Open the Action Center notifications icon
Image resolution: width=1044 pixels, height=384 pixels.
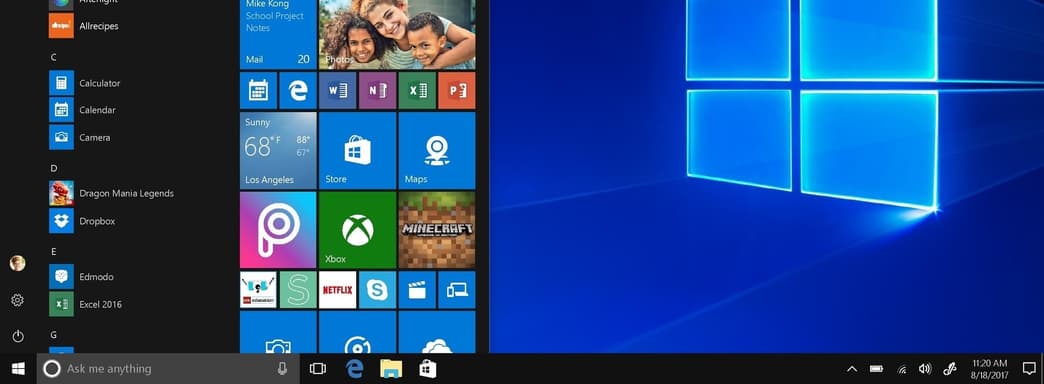point(1029,369)
